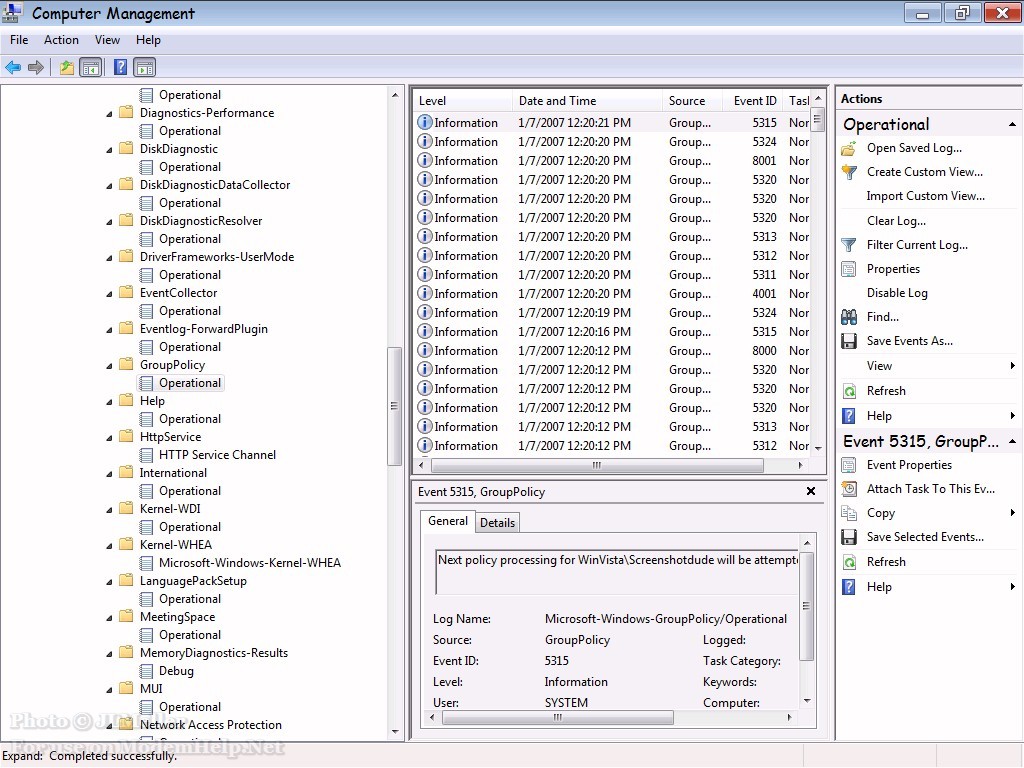Click the log icon beside Microsoft-Windows-Kernel-WHEA
Screen dimensions: 1024x768
click(x=147, y=563)
